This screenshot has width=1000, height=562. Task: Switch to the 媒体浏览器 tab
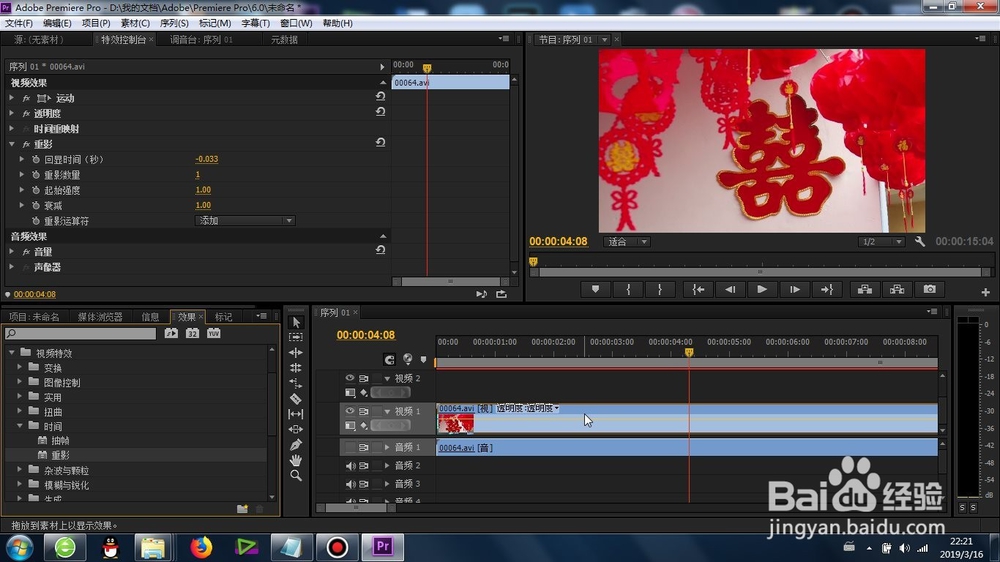coord(99,316)
